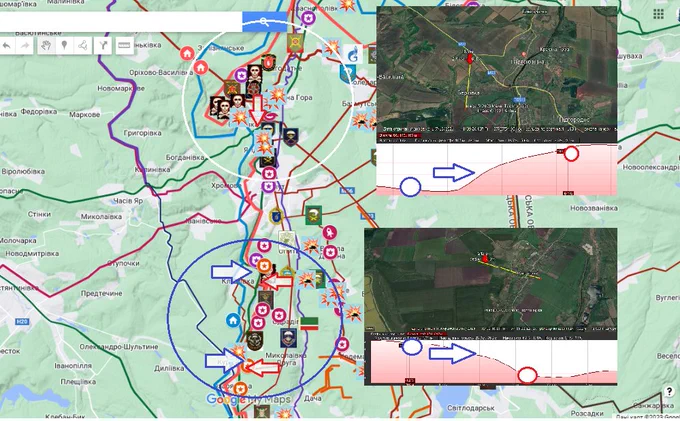The image size is (680, 421).
Task: Click the Світлодарськ town label
Action: point(471,408)
